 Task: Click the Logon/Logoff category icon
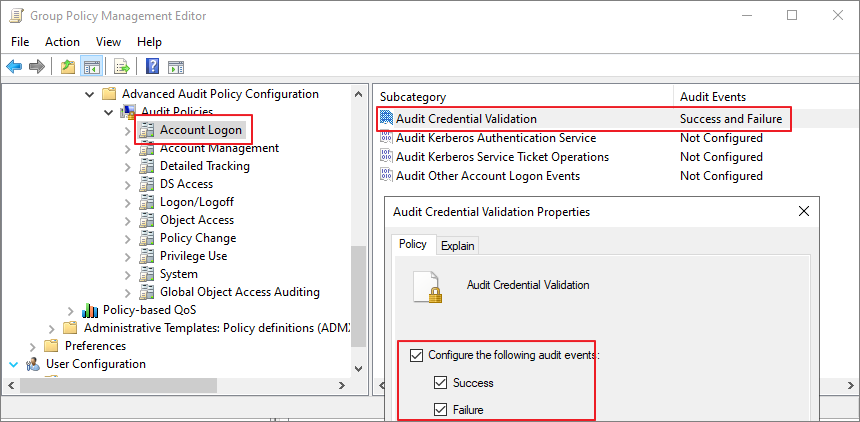pos(146,202)
